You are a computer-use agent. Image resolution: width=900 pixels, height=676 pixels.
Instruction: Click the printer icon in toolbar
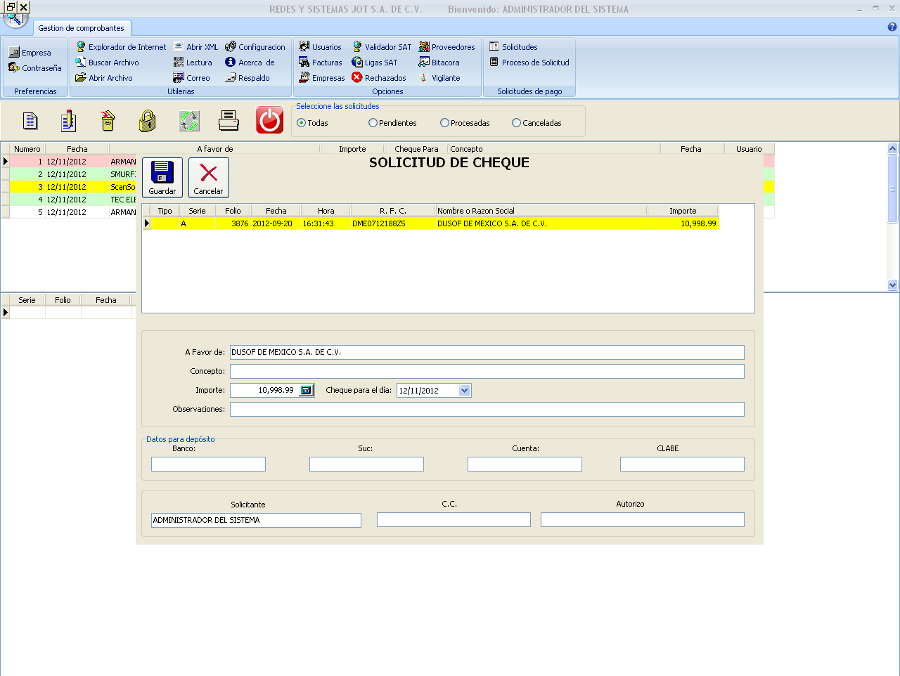[x=228, y=121]
